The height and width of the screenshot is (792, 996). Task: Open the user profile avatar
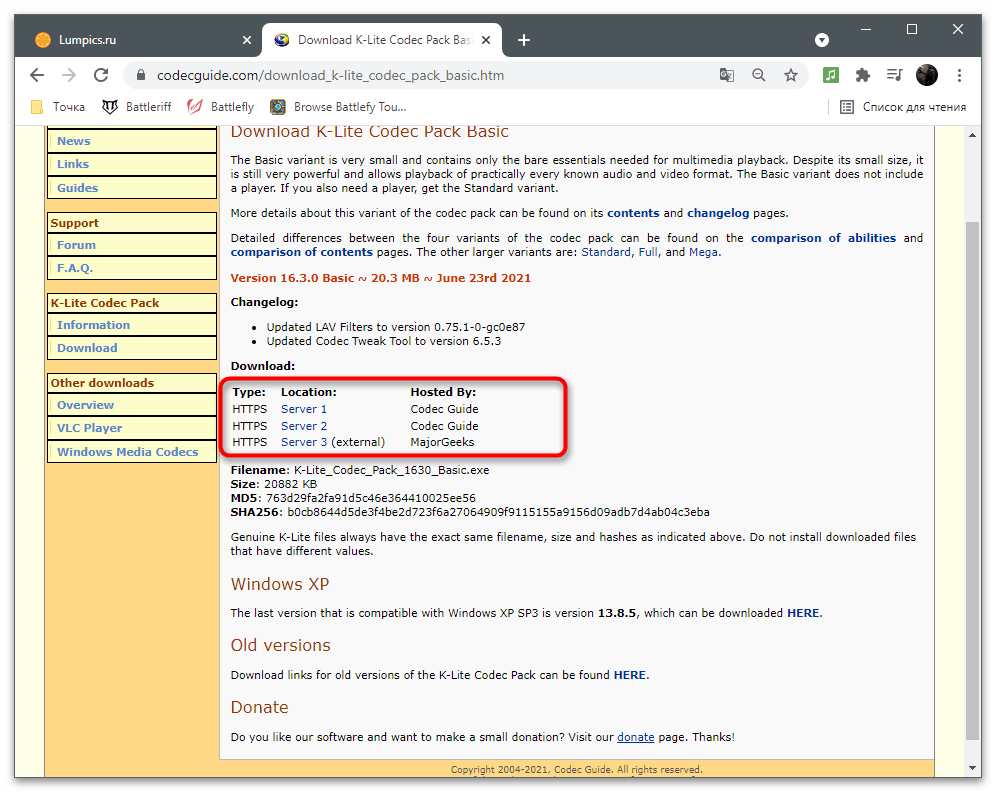click(x=927, y=75)
